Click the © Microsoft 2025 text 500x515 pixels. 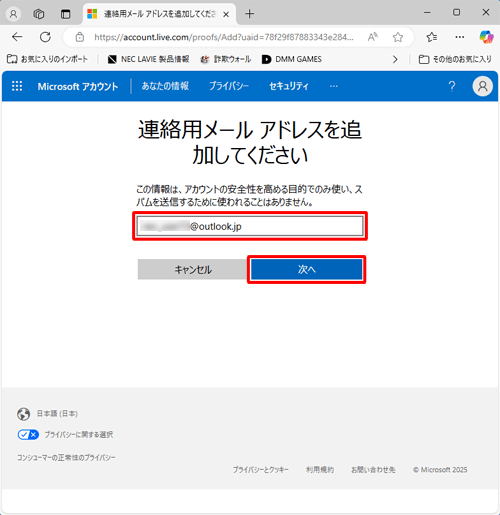pos(440,470)
